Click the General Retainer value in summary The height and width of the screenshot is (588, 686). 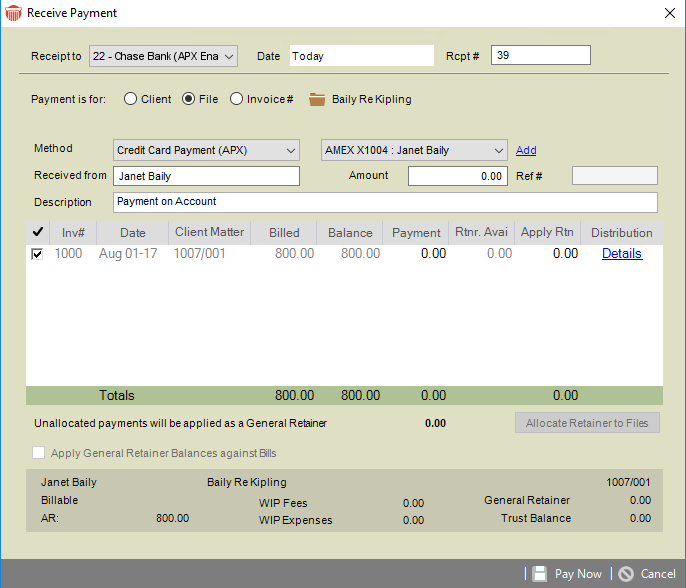[640, 500]
